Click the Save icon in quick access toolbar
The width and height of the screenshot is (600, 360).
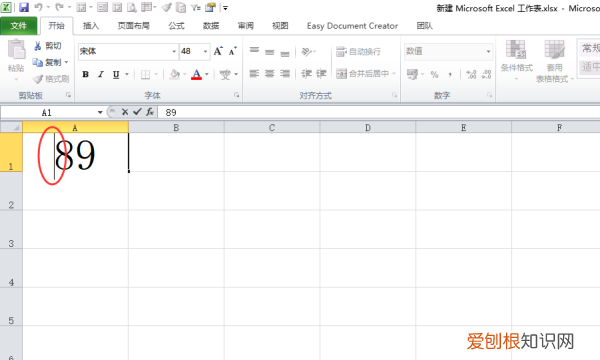[x=24, y=7]
